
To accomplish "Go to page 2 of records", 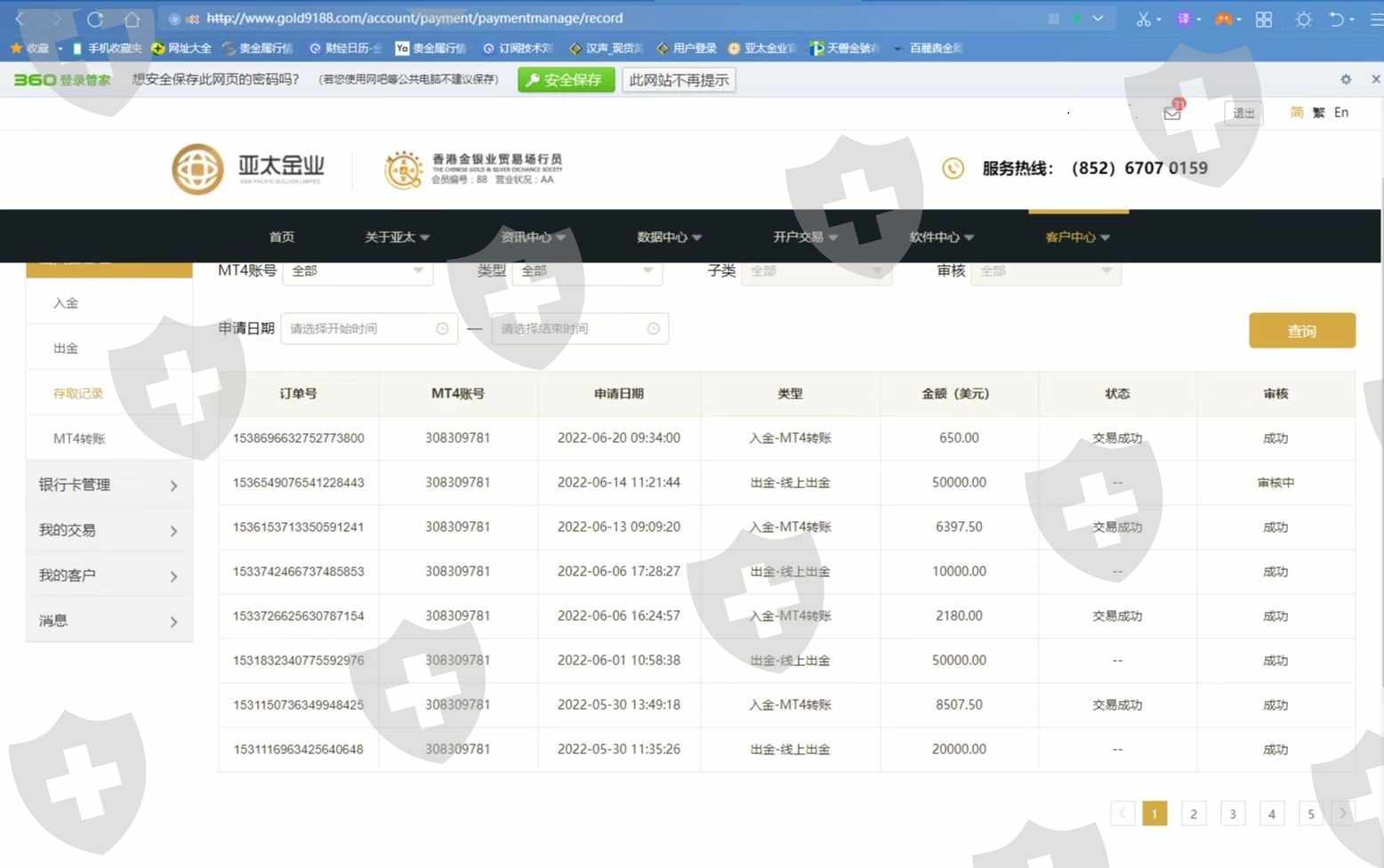I will pyautogui.click(x=1193, y=814).
